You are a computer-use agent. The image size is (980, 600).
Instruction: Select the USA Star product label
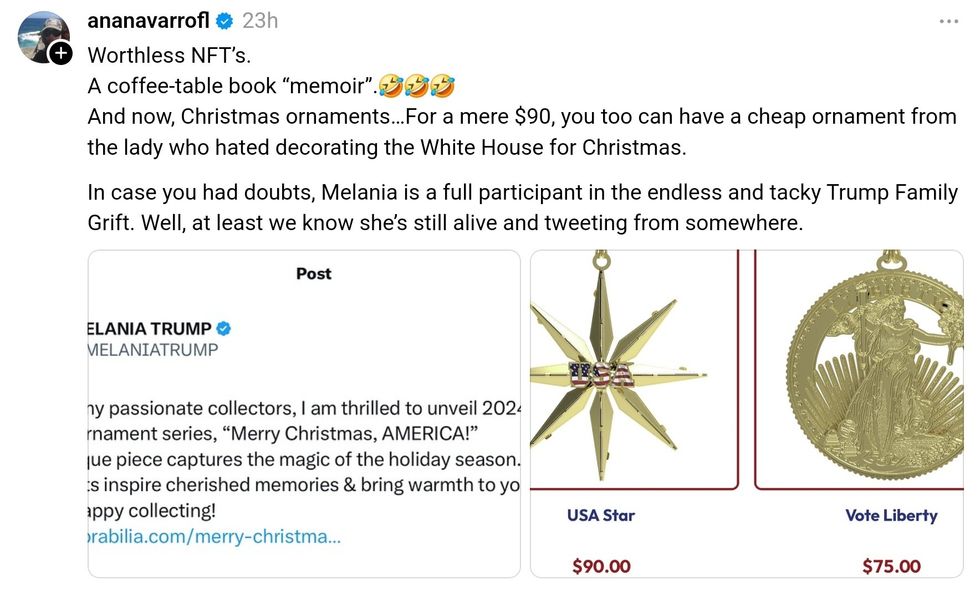601,515
